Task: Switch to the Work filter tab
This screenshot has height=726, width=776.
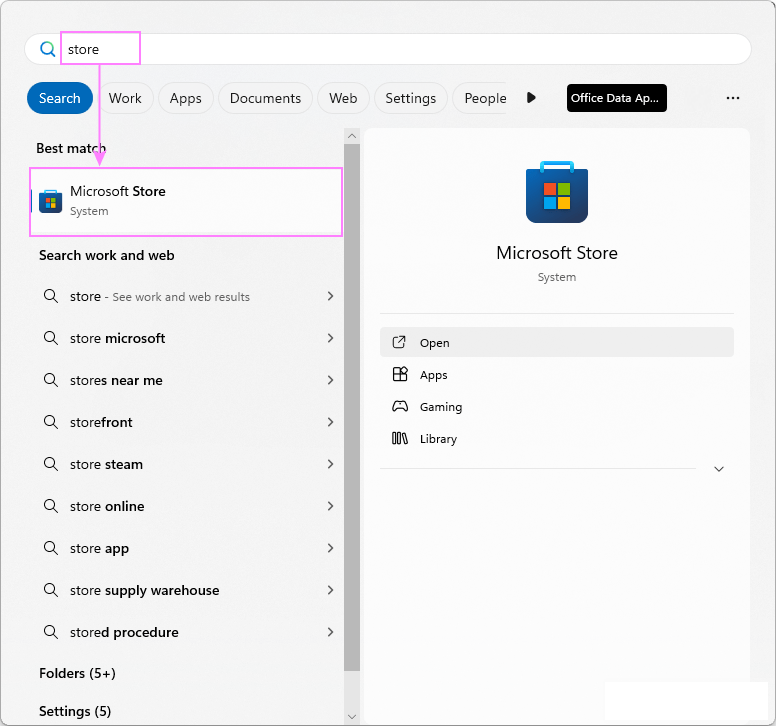Action: pyautogui.click(x=125, y=98)
